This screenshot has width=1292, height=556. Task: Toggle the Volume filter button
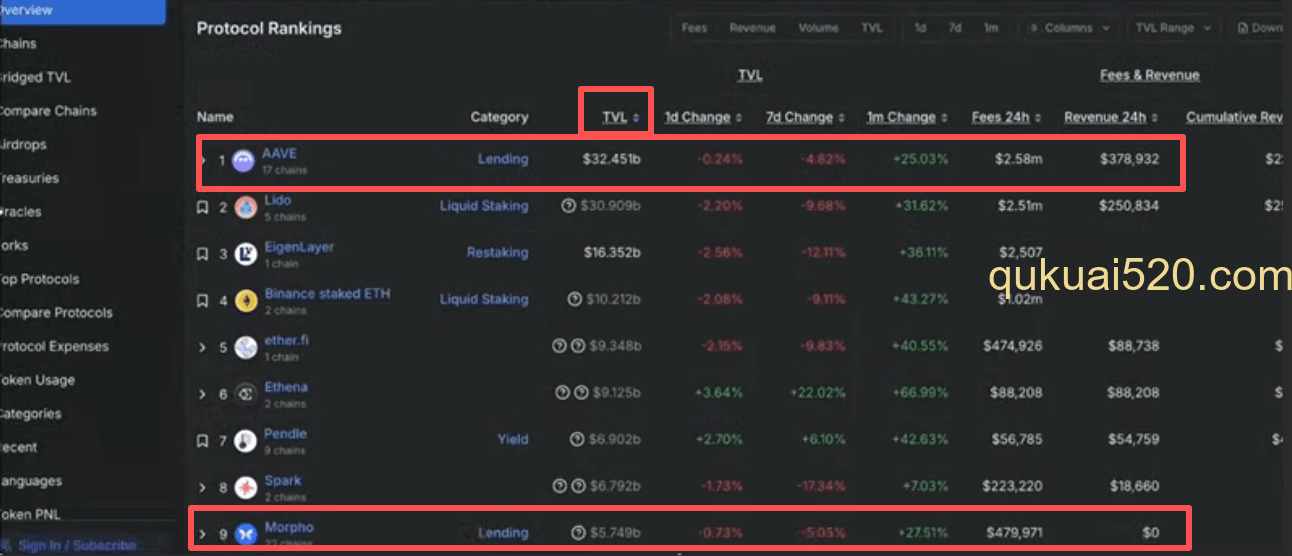pos(818,28)
